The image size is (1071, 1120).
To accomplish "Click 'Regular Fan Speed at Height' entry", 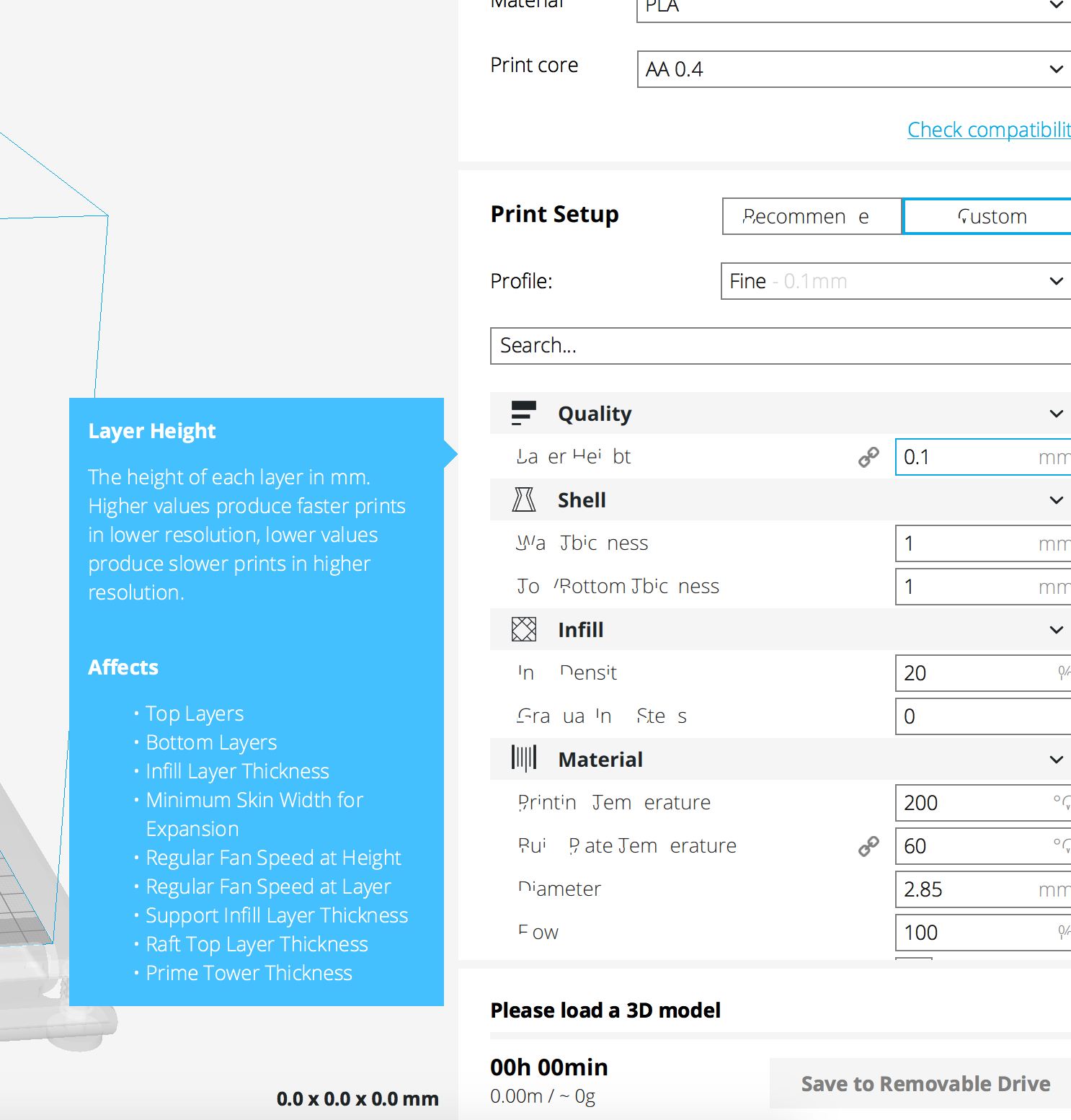I will click(x=273, y=858).
